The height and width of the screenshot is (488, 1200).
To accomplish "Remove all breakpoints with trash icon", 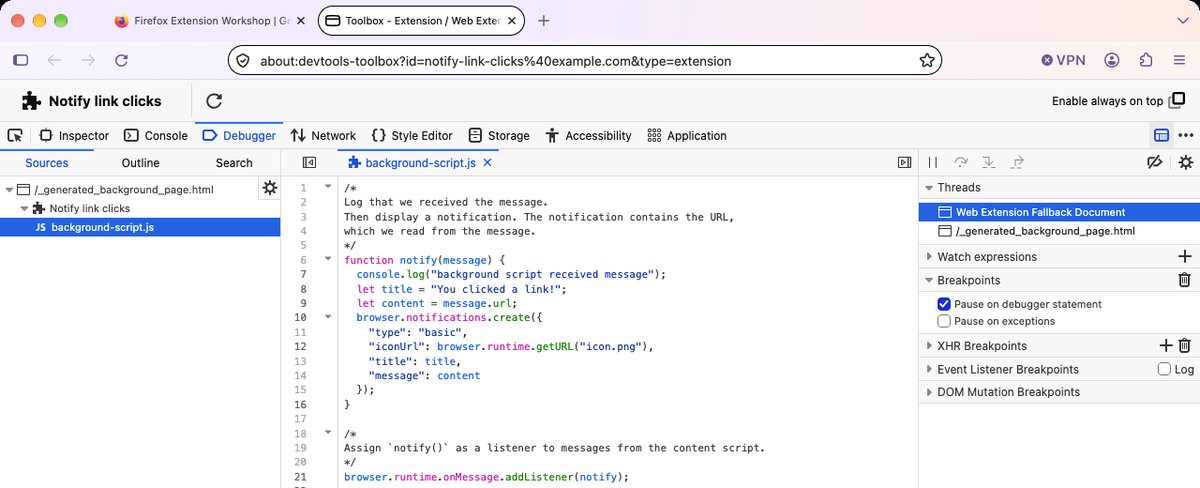I will coord(1185,281).
